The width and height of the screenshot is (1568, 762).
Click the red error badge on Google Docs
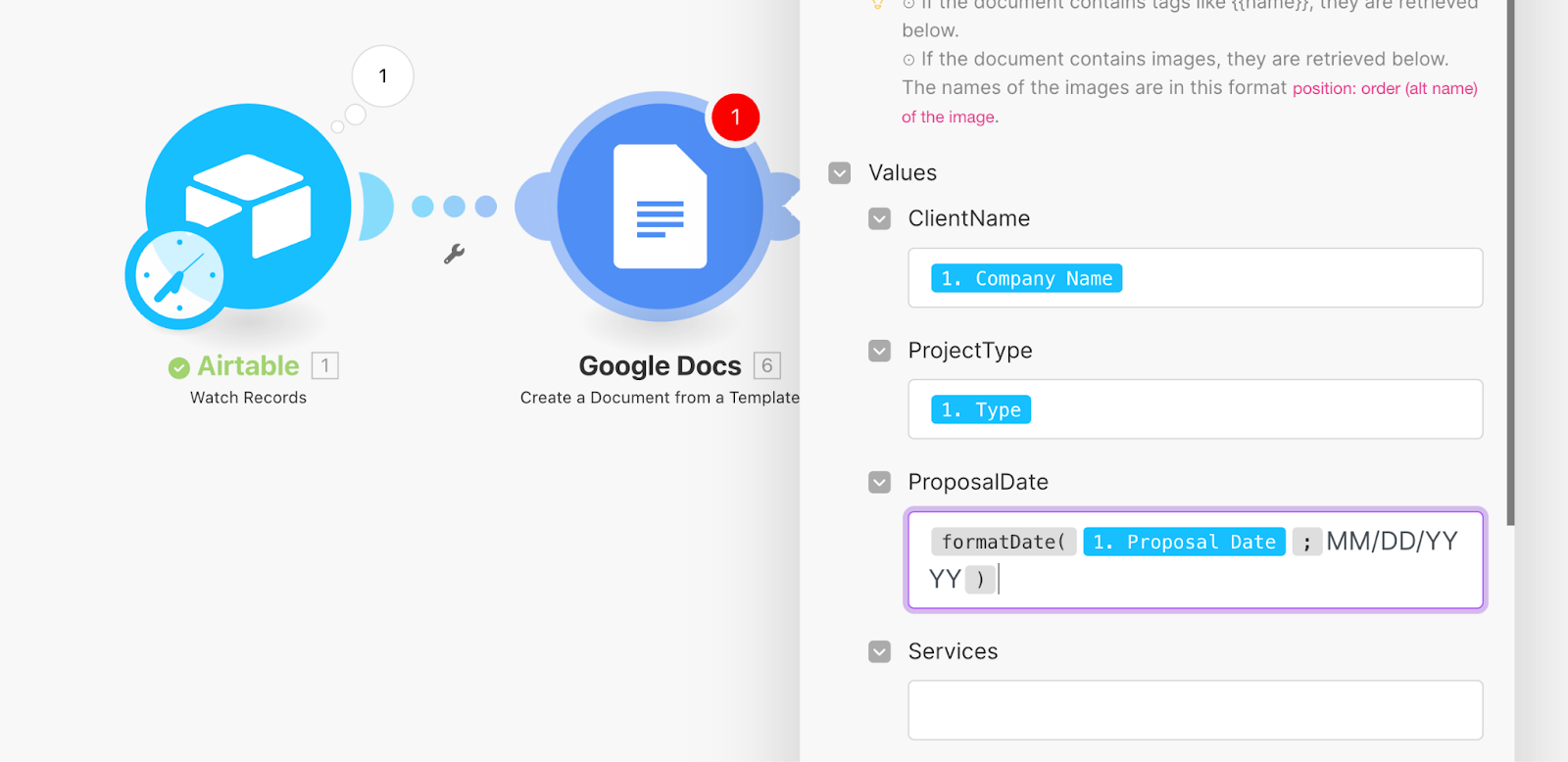click(x=735, y=118)
